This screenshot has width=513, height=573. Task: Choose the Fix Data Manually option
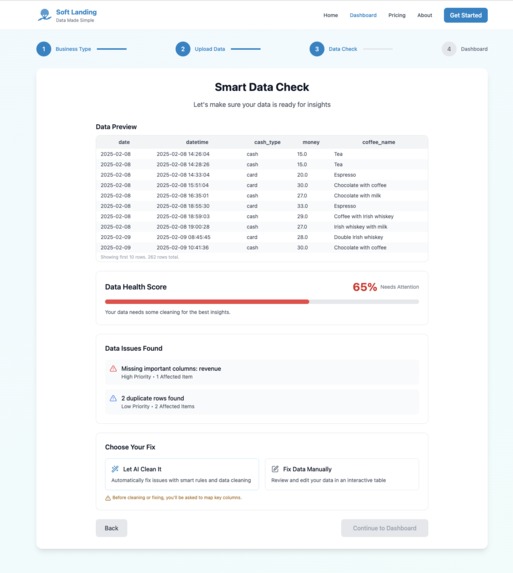[342, 474]
